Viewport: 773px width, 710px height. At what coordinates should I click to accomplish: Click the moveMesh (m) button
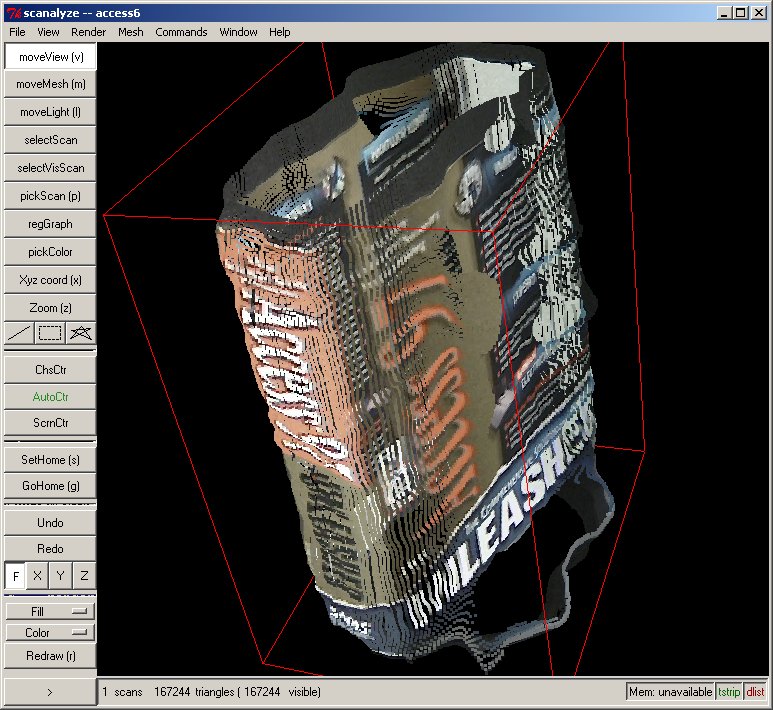click(50, 85)
